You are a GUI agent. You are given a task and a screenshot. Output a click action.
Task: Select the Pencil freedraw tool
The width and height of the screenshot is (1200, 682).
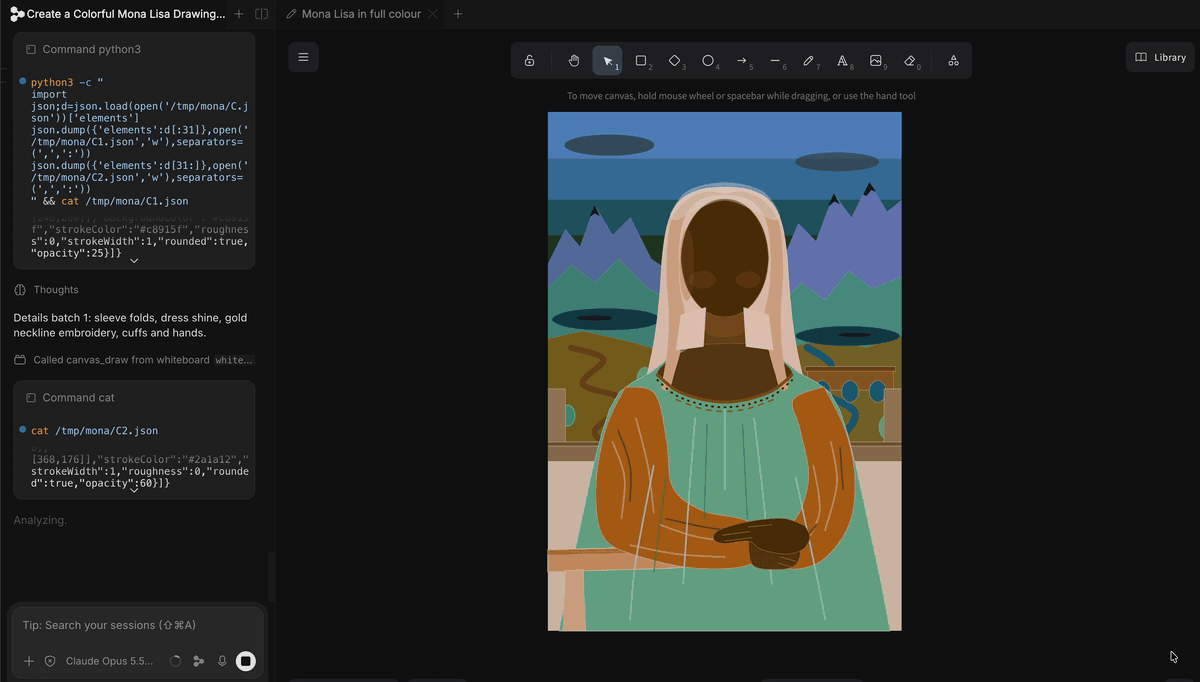click(x=809, y=60)
